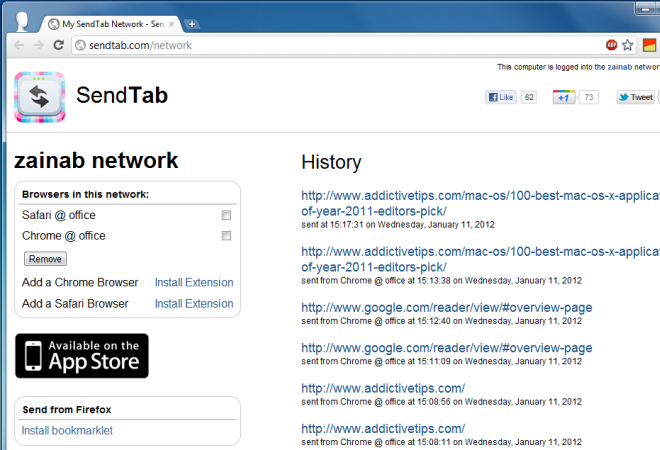Click the Browsers in this network heading

pyautogui.click(x=85, y=194)
